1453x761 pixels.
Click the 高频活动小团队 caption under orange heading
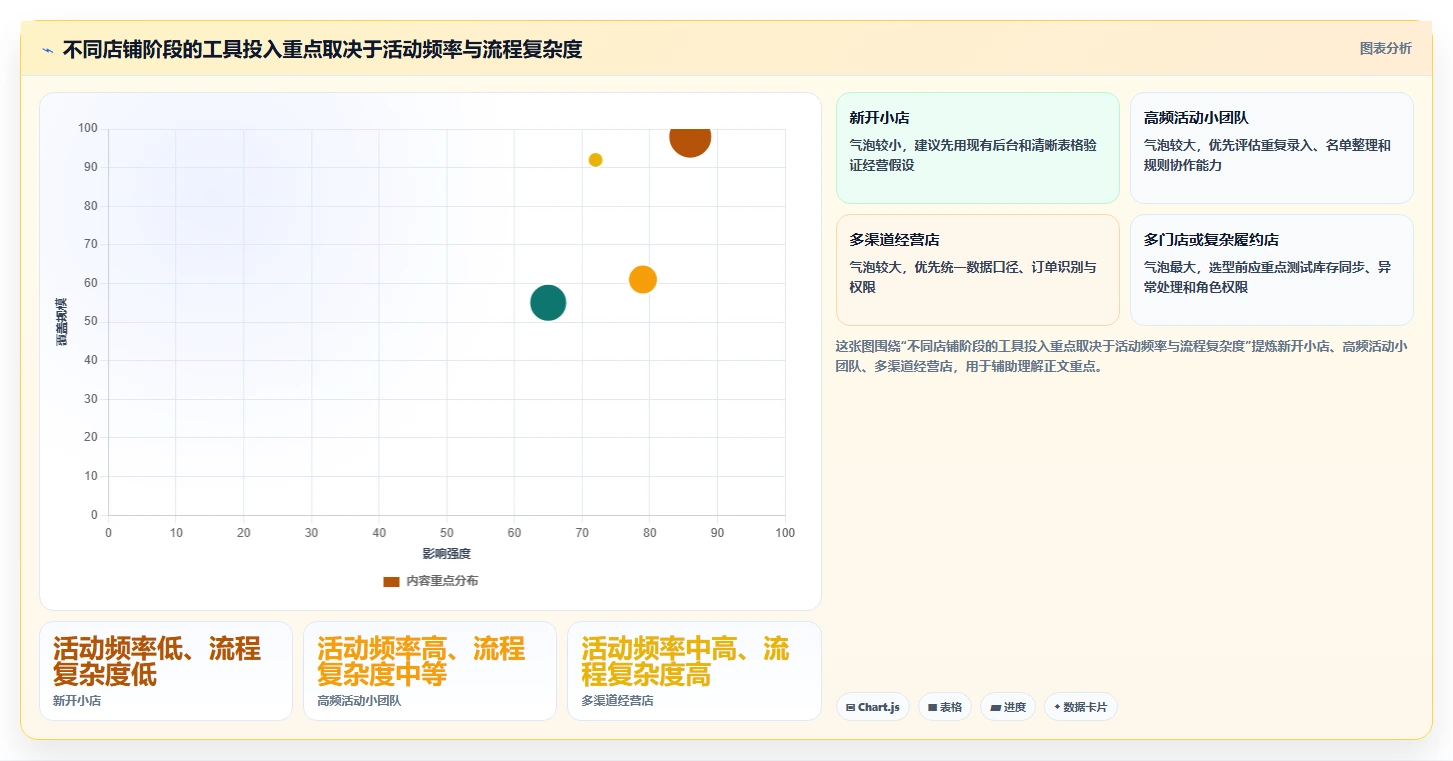coord(359,701)
